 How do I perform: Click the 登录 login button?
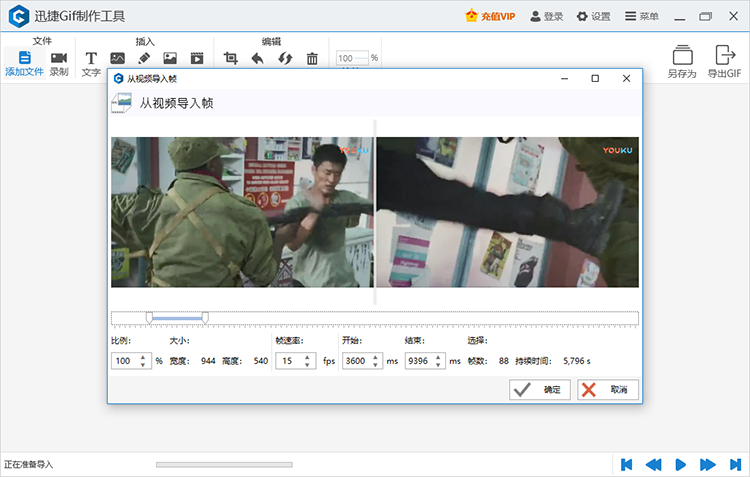(547, 16)
